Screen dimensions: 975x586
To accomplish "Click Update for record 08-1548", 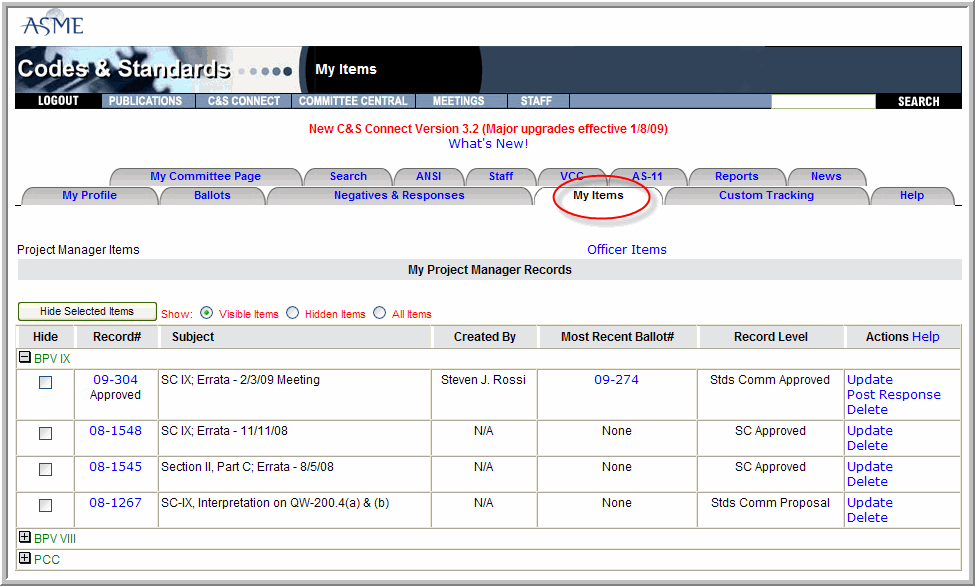I will (x=869, y=430).
